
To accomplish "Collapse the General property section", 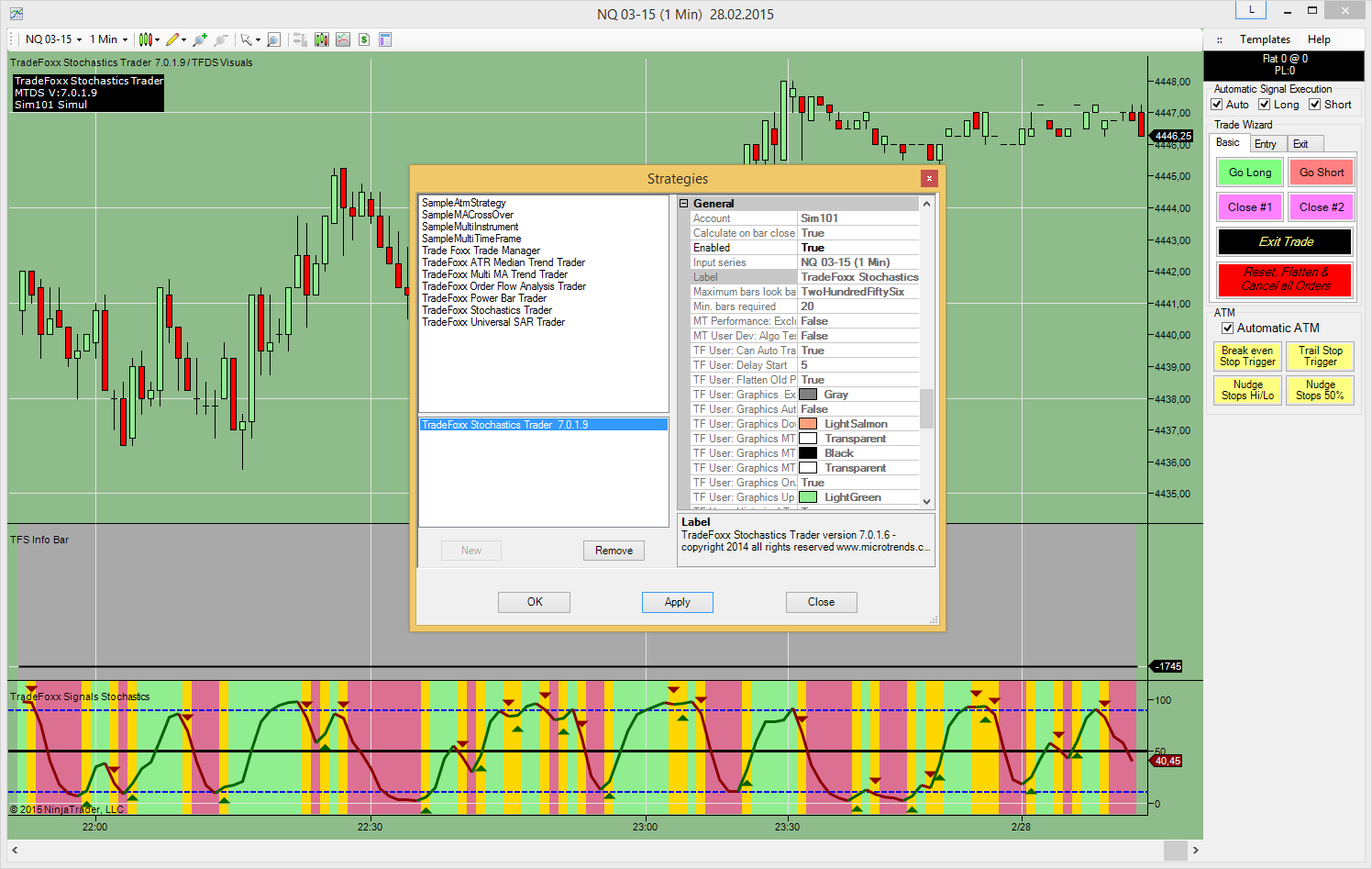I will (683, 204).
